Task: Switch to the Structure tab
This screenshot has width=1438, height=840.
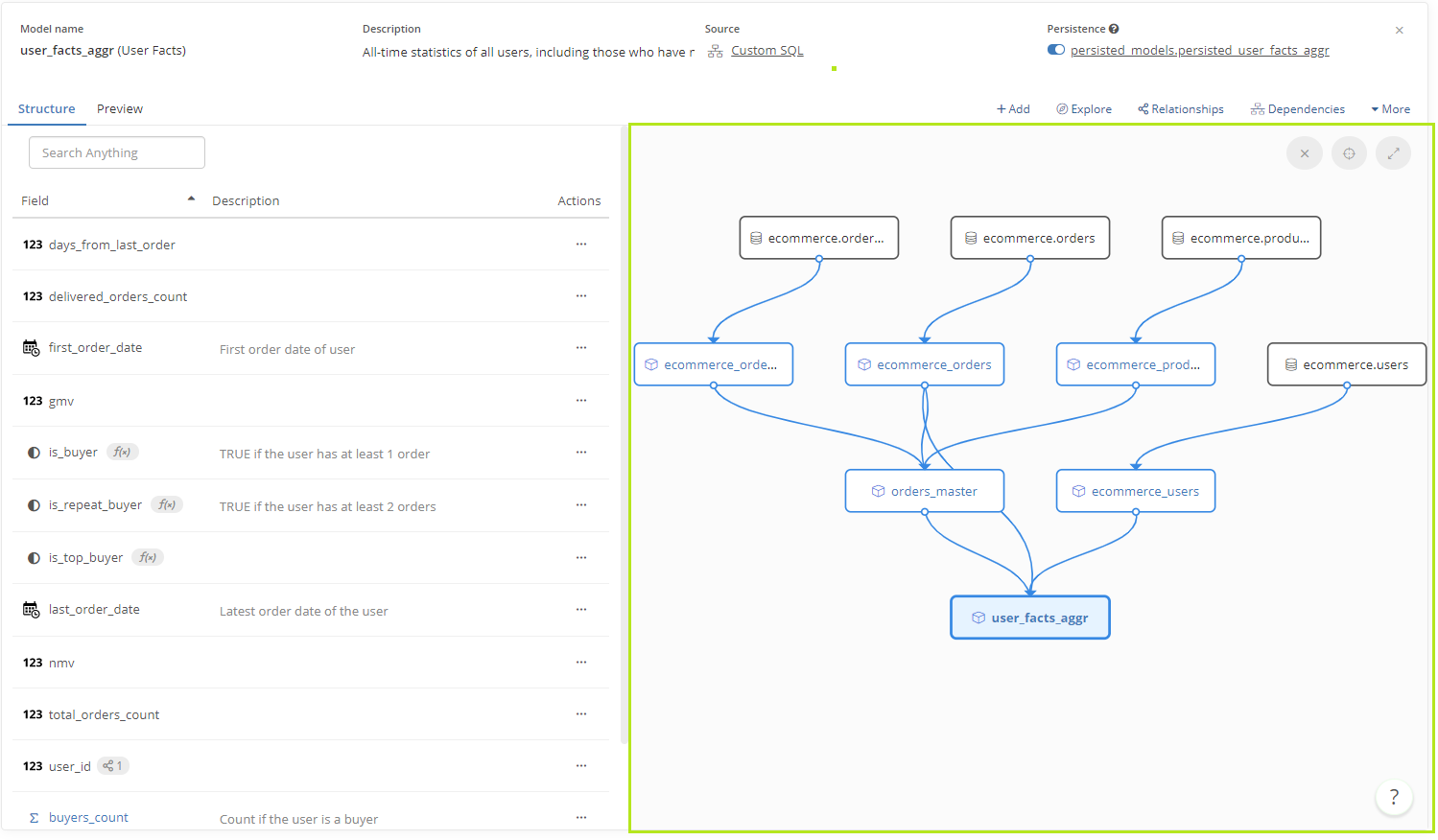Action: click(x=46, y=109)
